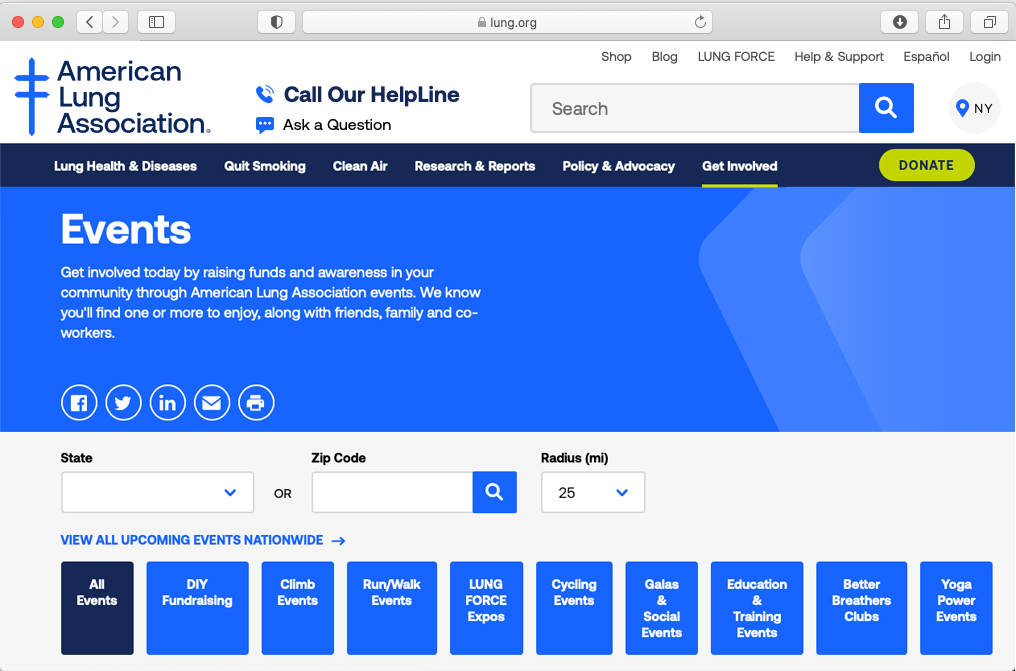Select Better Breathers Clubs tile

point(861,608)
